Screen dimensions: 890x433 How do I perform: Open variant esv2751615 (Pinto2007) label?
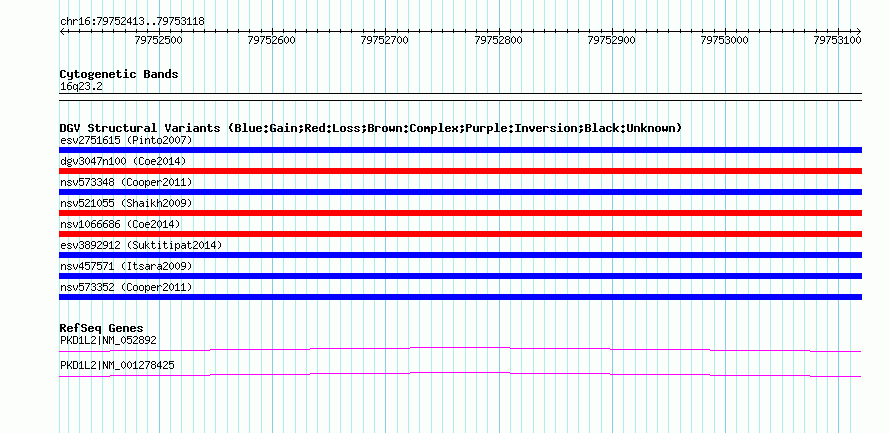point(126,140)
